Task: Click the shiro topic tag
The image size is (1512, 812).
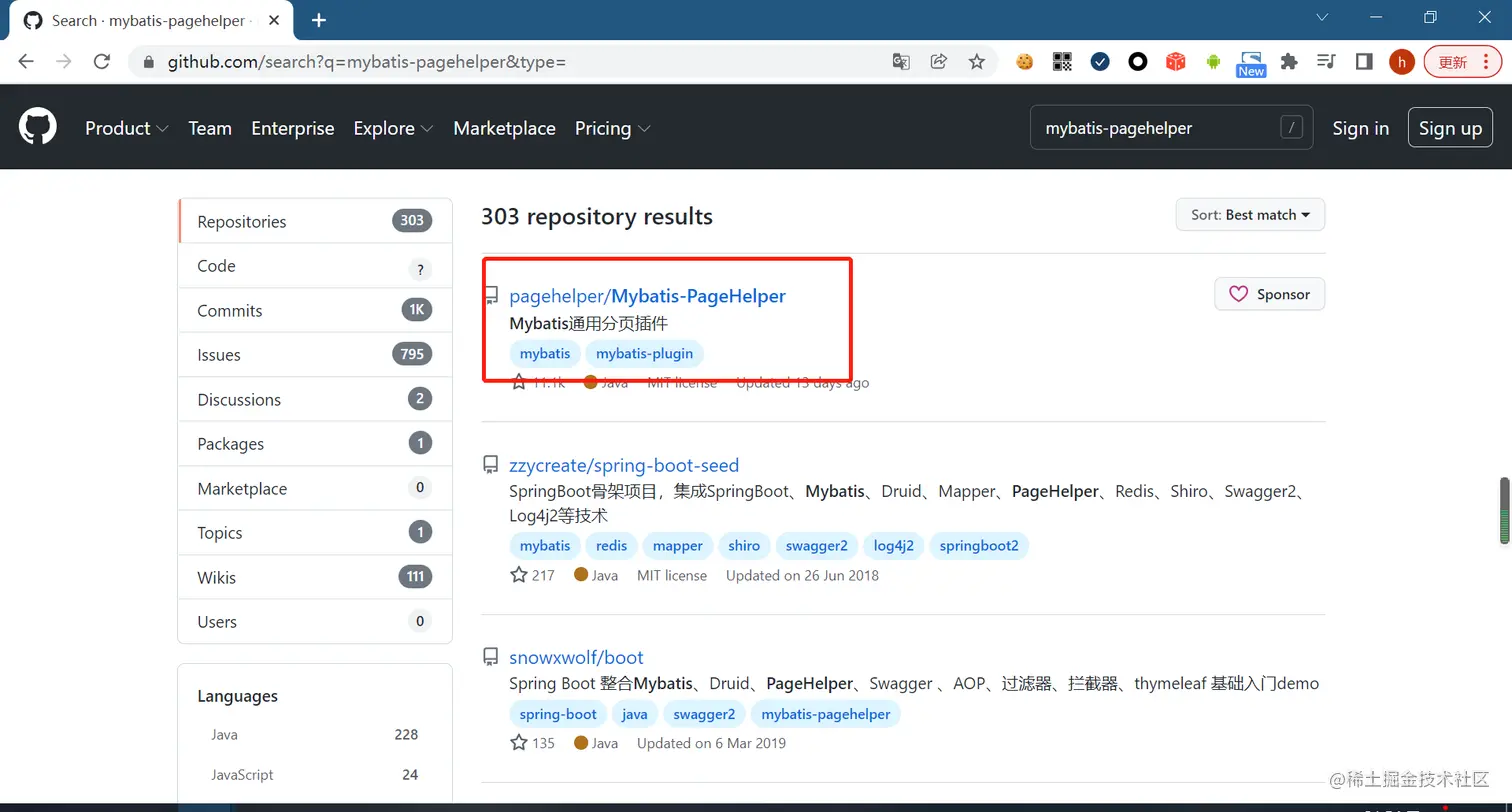Action: click(744, 546)
